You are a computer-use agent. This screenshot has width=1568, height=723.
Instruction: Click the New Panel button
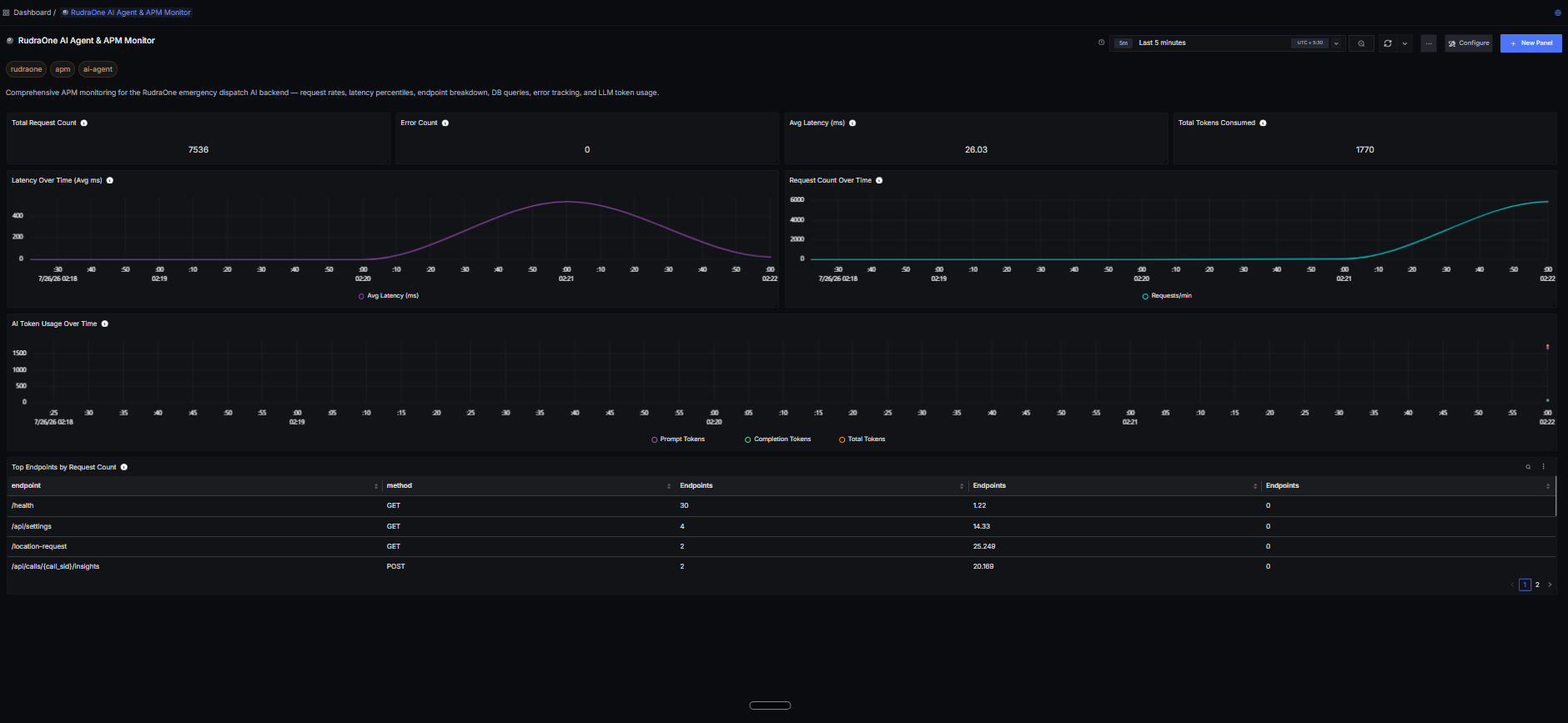coord(1531,43)
